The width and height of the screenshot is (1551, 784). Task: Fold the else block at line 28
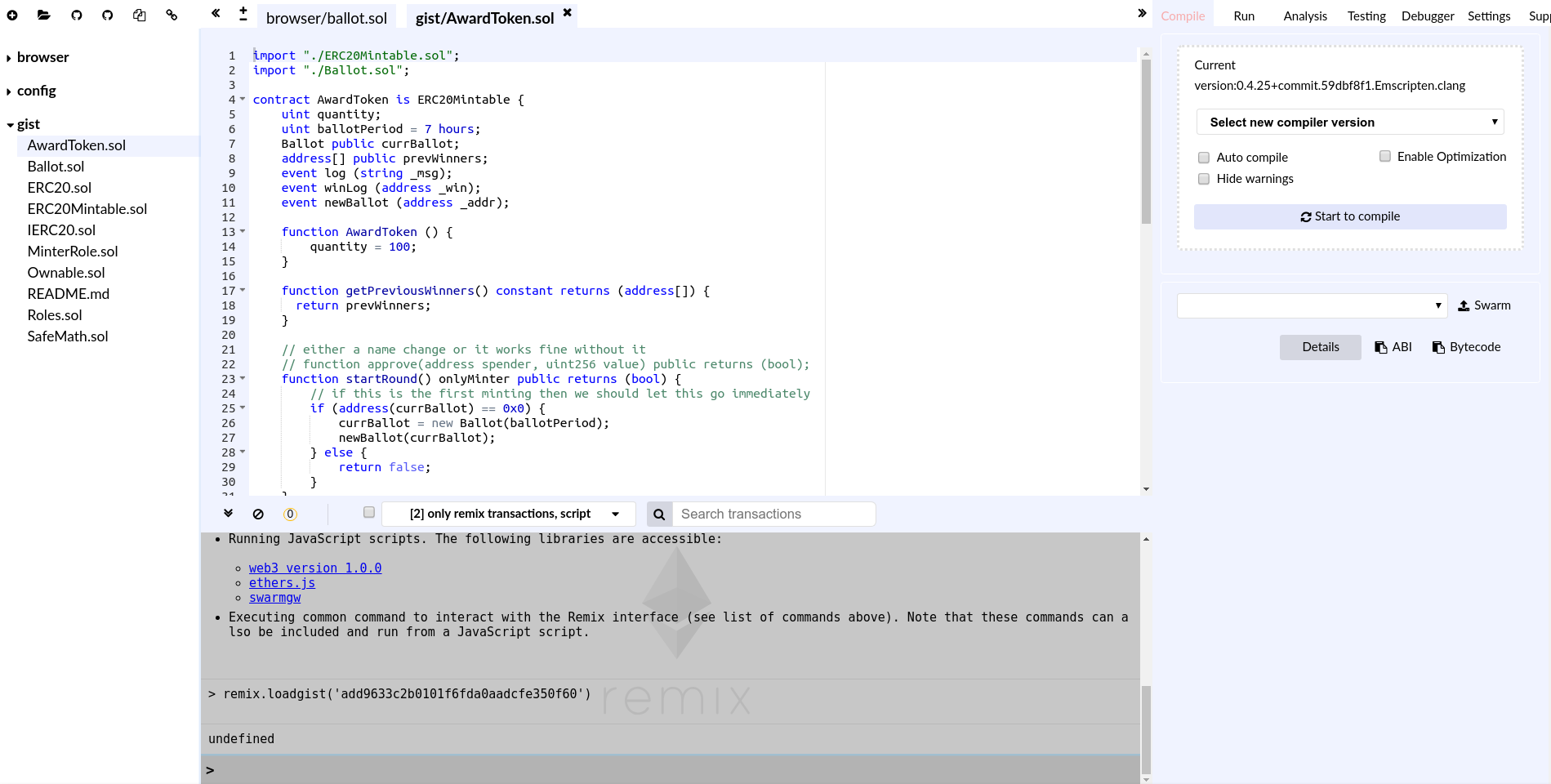(x=243, y=452)
